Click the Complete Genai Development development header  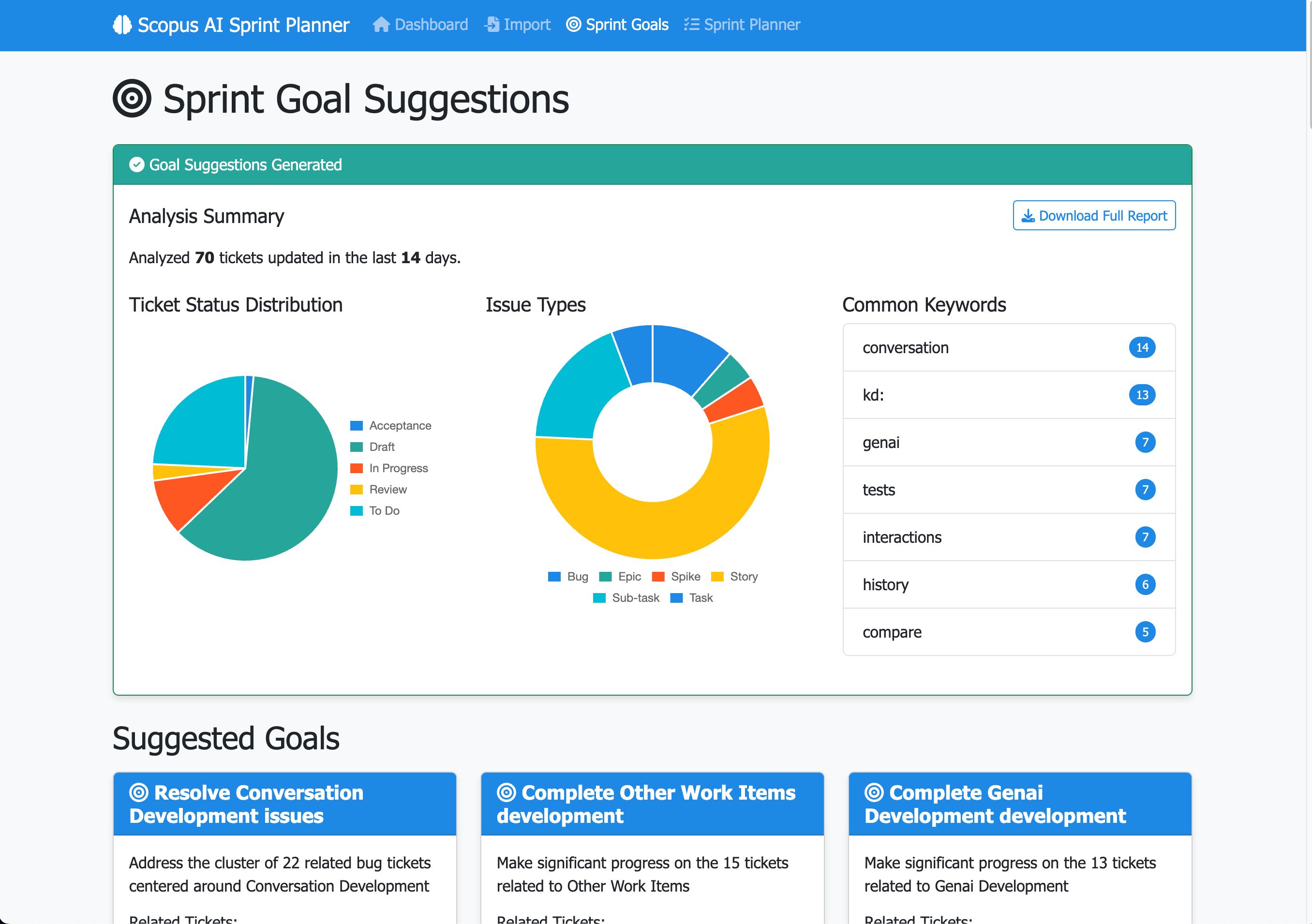coord(1020,804)
